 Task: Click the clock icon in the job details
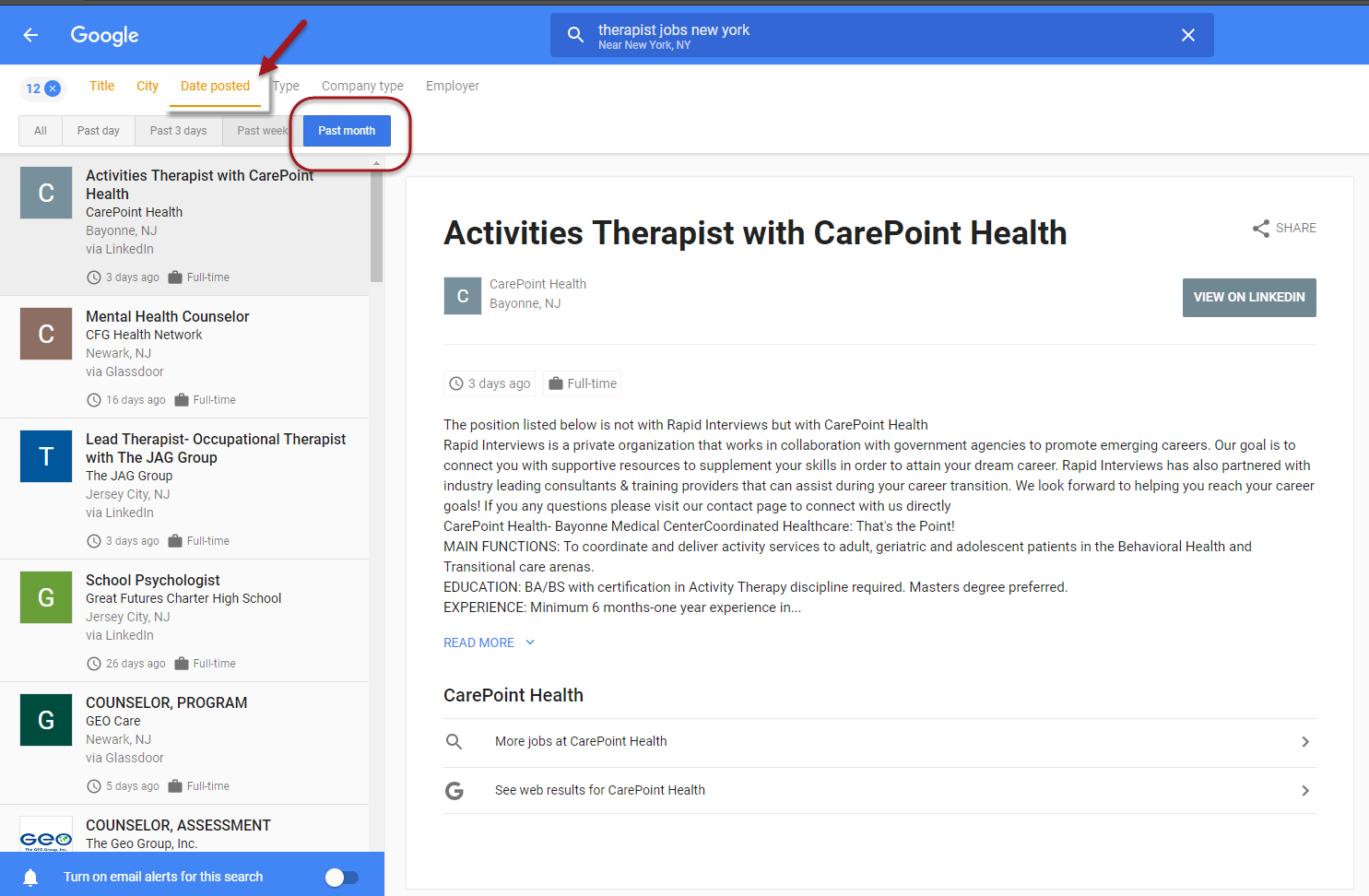point(455,383)
